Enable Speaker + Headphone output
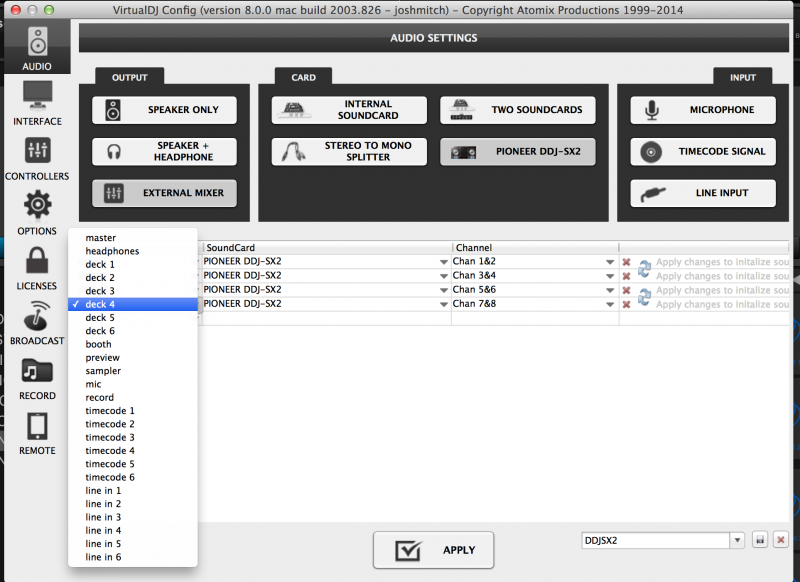 (164, 152)
